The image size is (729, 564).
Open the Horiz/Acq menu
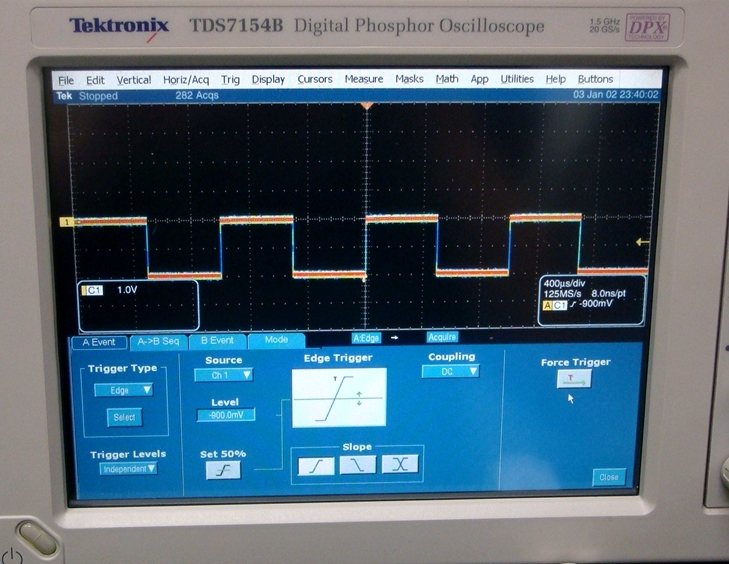[186, 80]
